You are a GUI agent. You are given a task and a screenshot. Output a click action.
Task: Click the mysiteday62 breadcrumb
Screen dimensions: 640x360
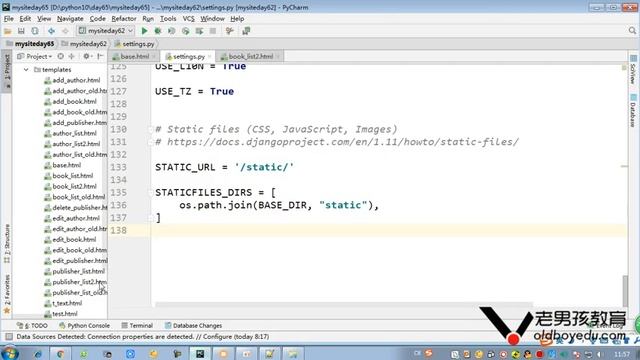(84, 44)
